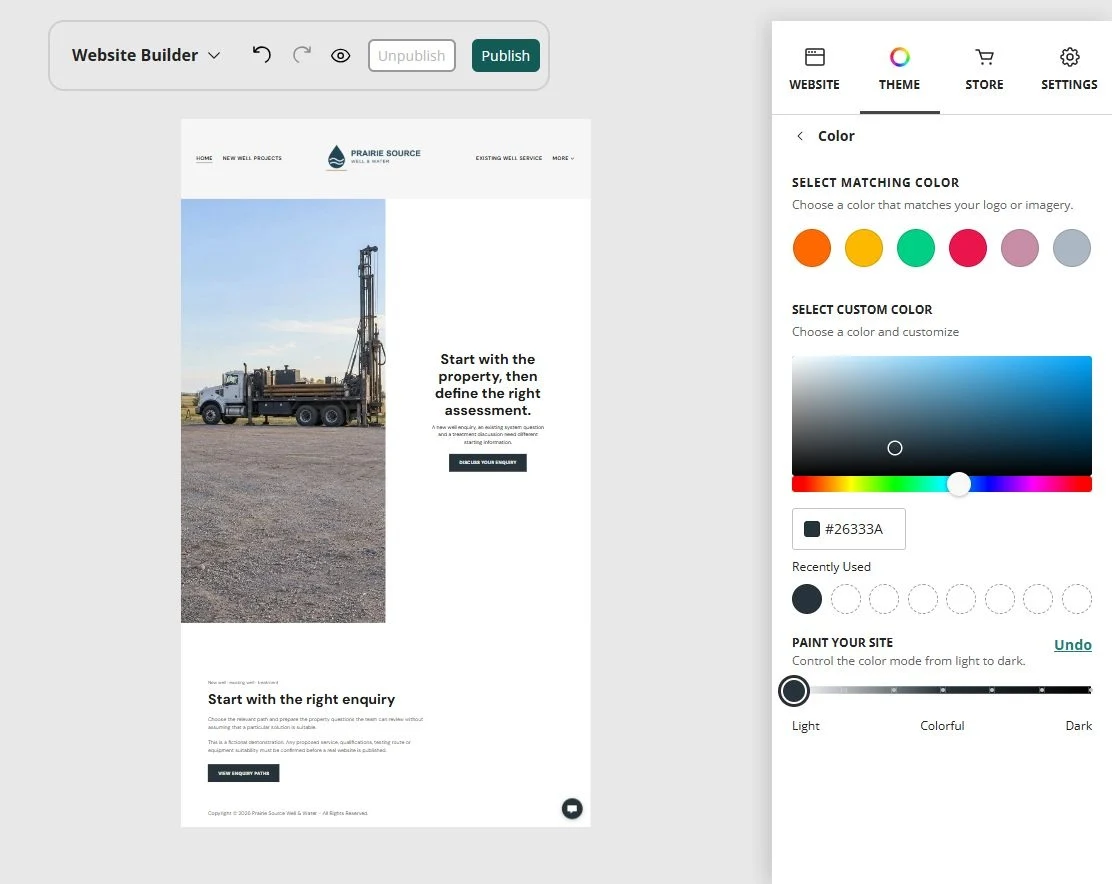Click the hue slider handle
This screenshot has height=884, width=1112.
[x=959, y=484]
